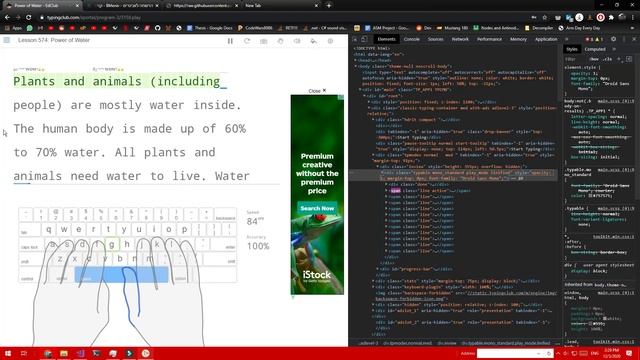Open the Performance tab in DevTools
The image size is (640, 360).
489,39
